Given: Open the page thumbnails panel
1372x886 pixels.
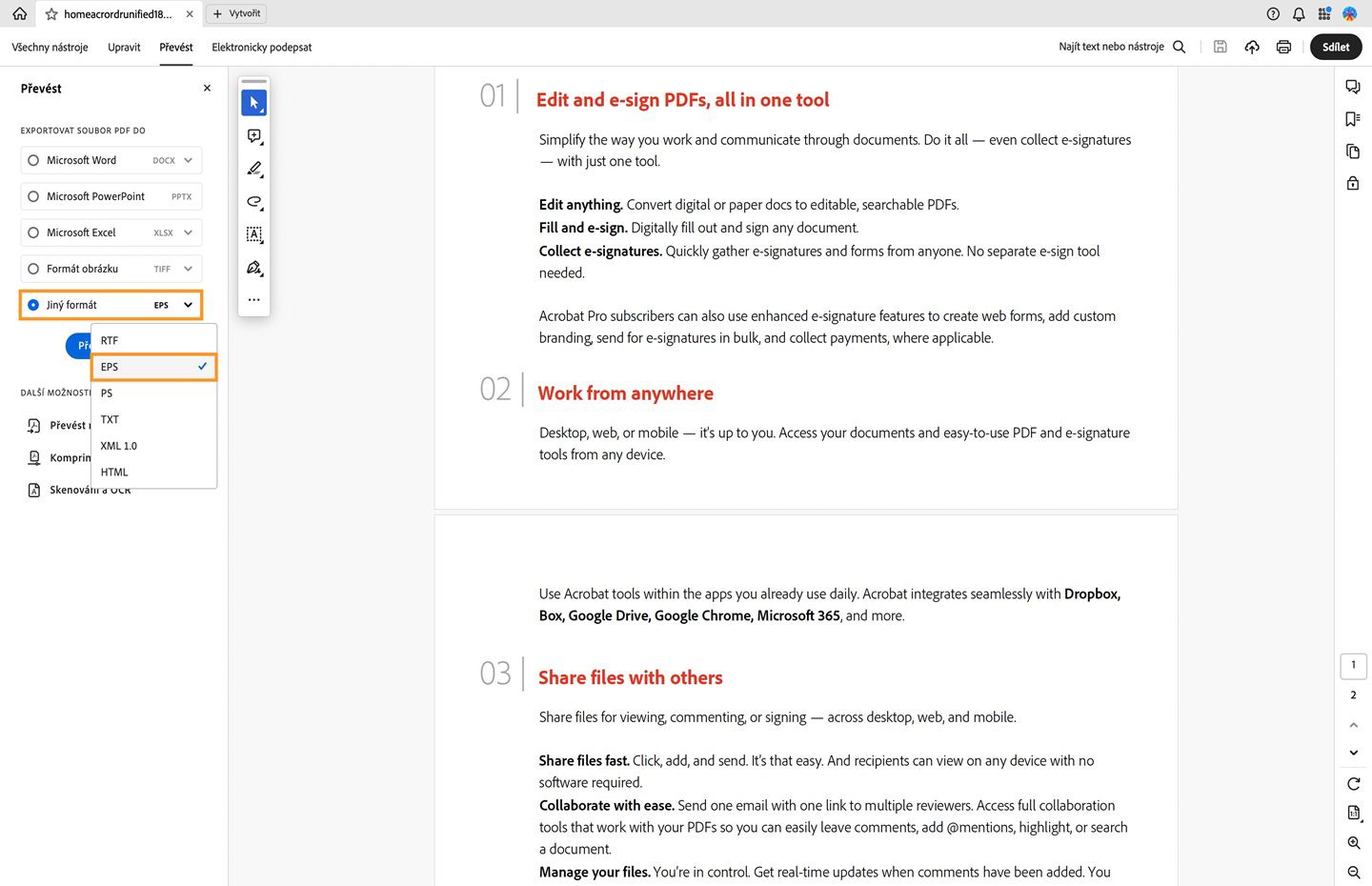Looking at the screenshot, I should [x=1352, y=151].
